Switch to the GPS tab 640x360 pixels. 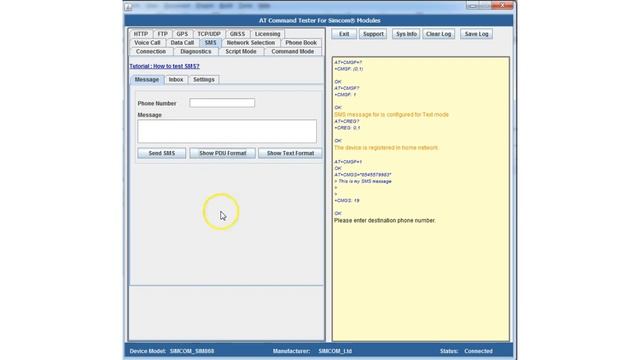[182, 34]
